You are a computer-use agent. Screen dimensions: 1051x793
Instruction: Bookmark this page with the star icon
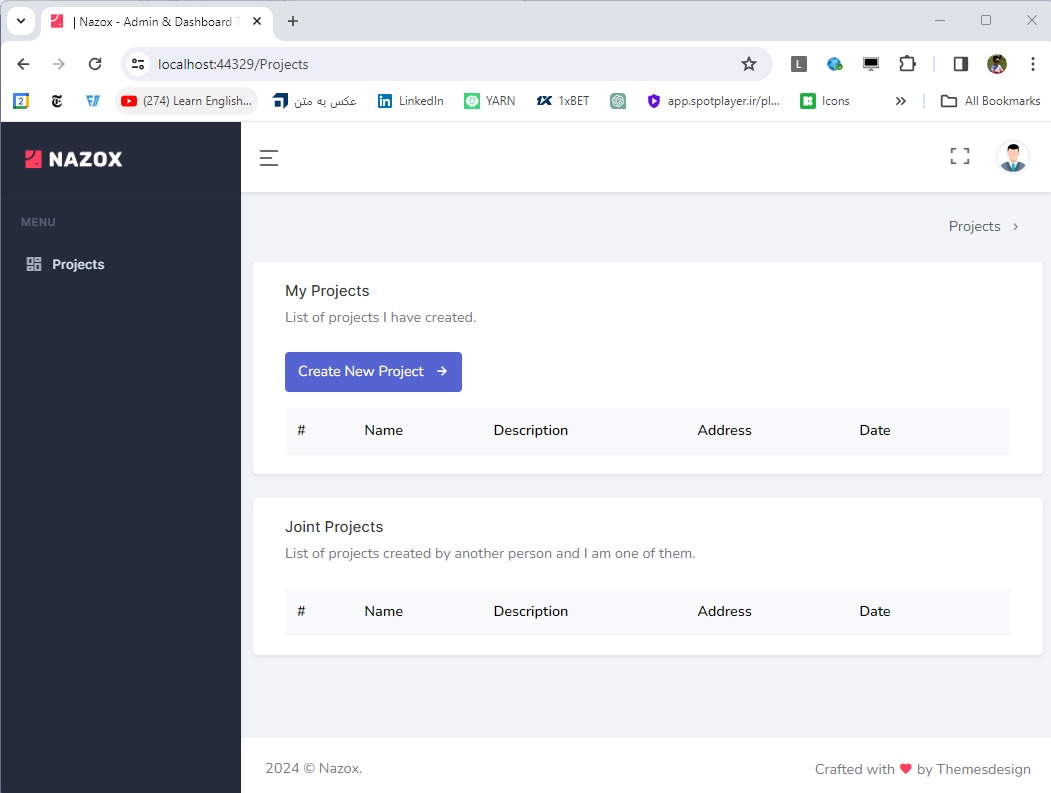click(x=749, y=64)
